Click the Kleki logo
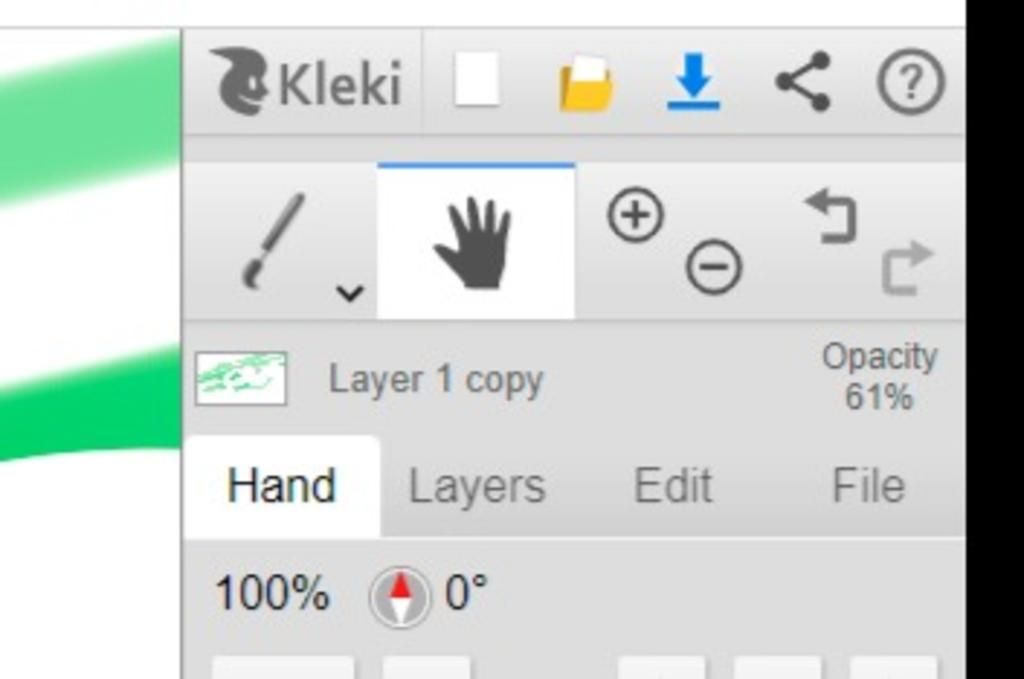This screenshot has width=1024, height=679. (x=305, y=82)
